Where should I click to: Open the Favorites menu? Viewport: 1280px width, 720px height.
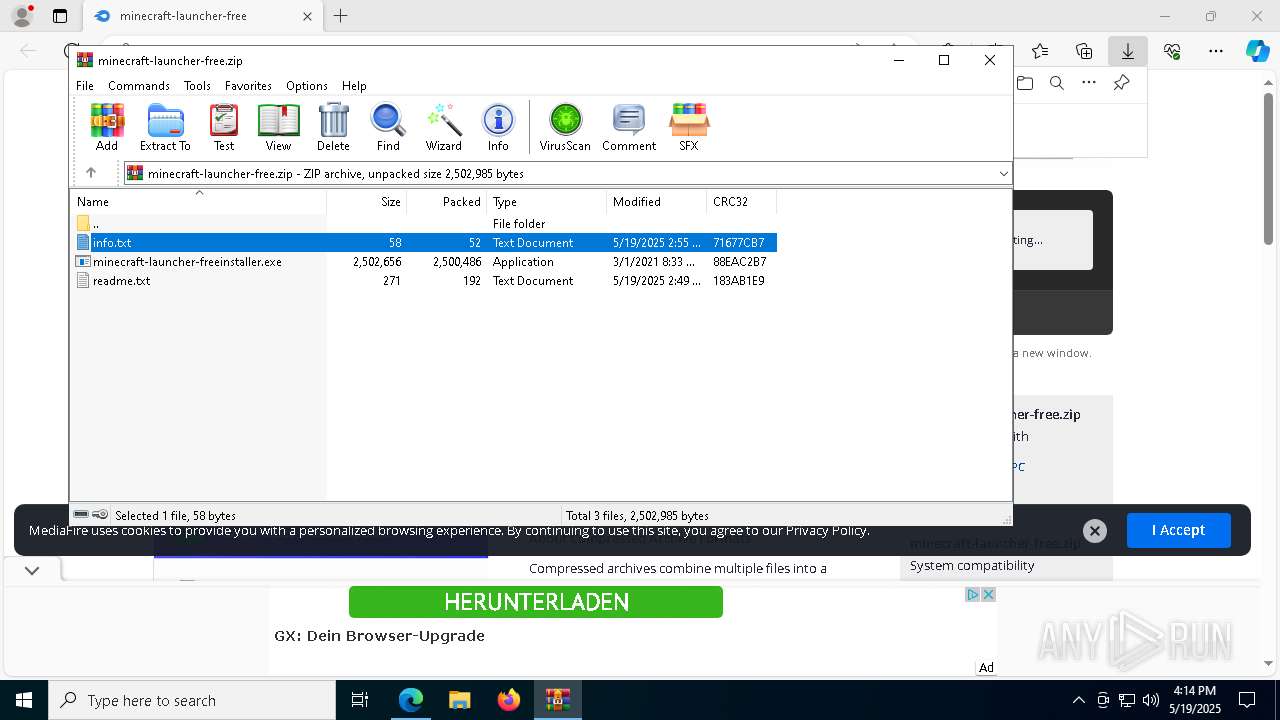[x=248, y=86]
